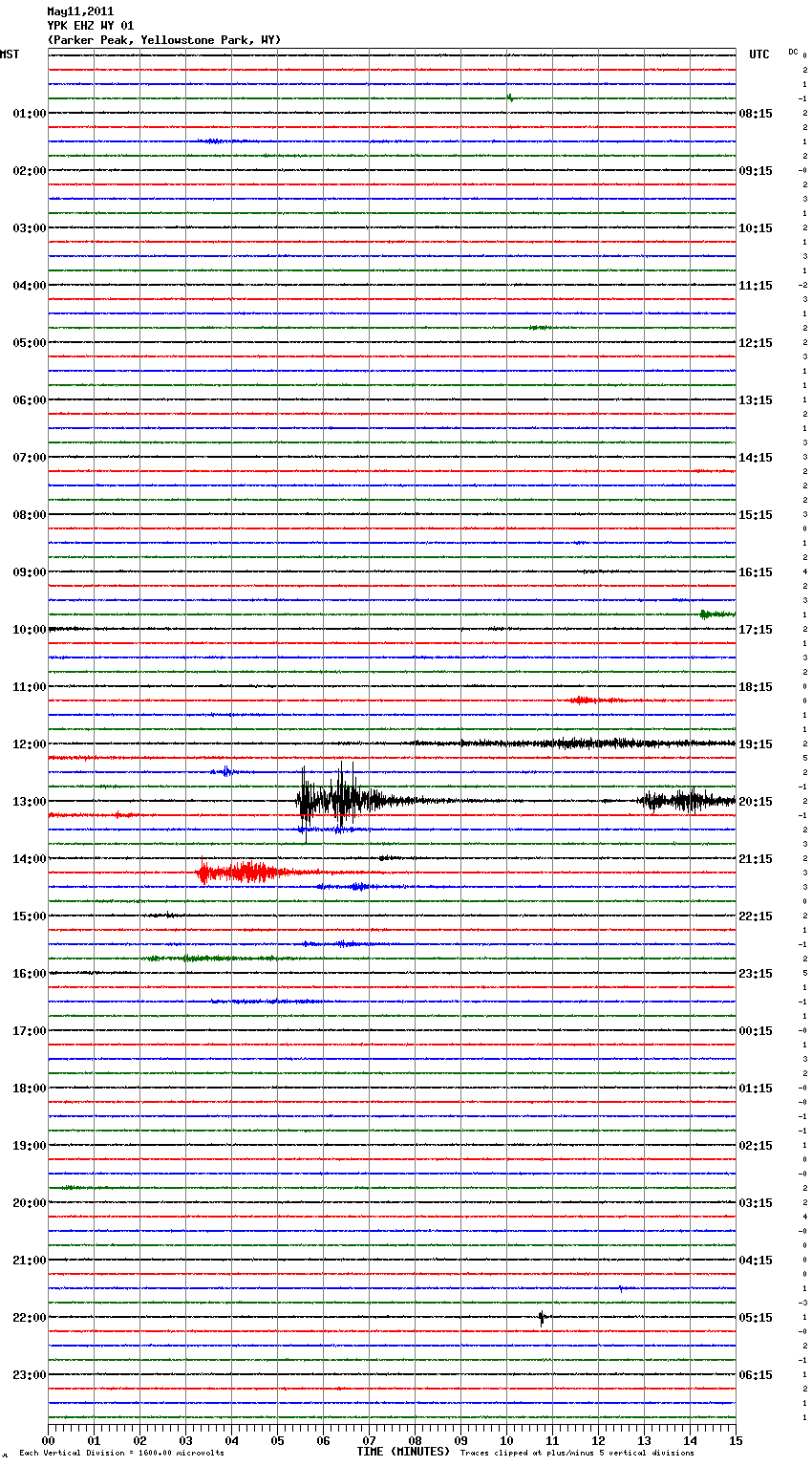The width and height of the screenshot is (812, 1466).
Task: Click the green signal onset before 10:00 row
Action: (x=716, y=614)
